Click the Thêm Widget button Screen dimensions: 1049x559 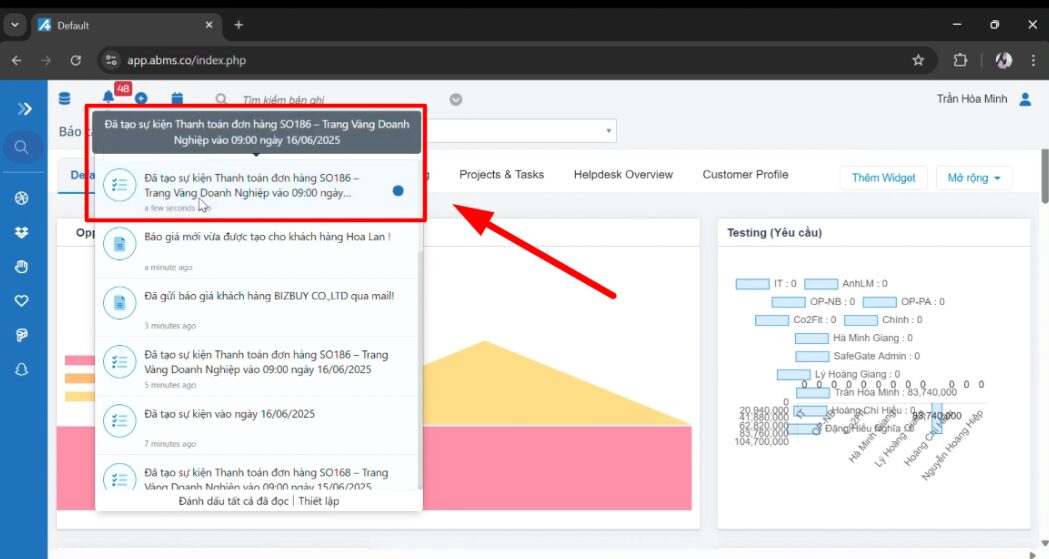(x=883, y=178)
